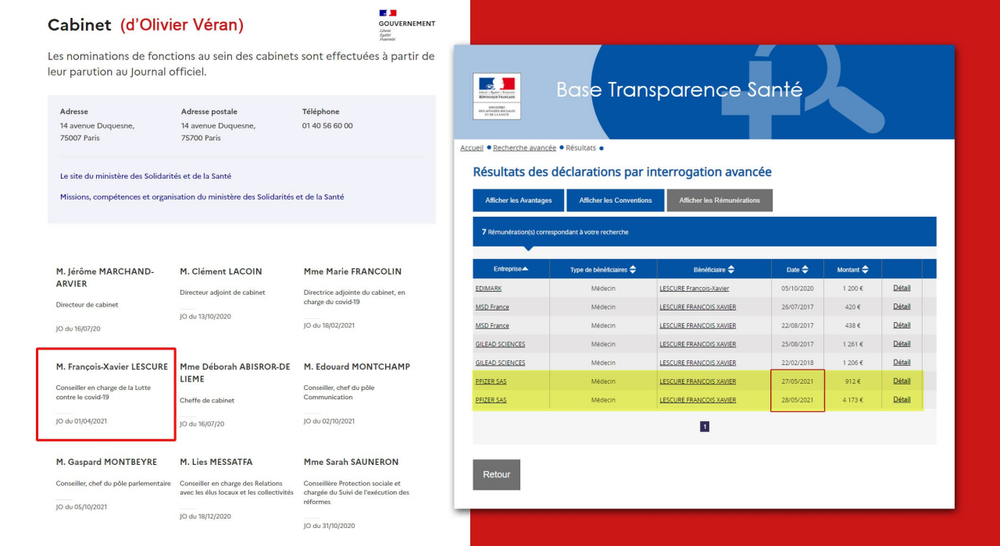This screenshot has height=546, width=1000.
Task: Sort by Type de bénéficiaires arrows
Action: click(x=633, y=270)
